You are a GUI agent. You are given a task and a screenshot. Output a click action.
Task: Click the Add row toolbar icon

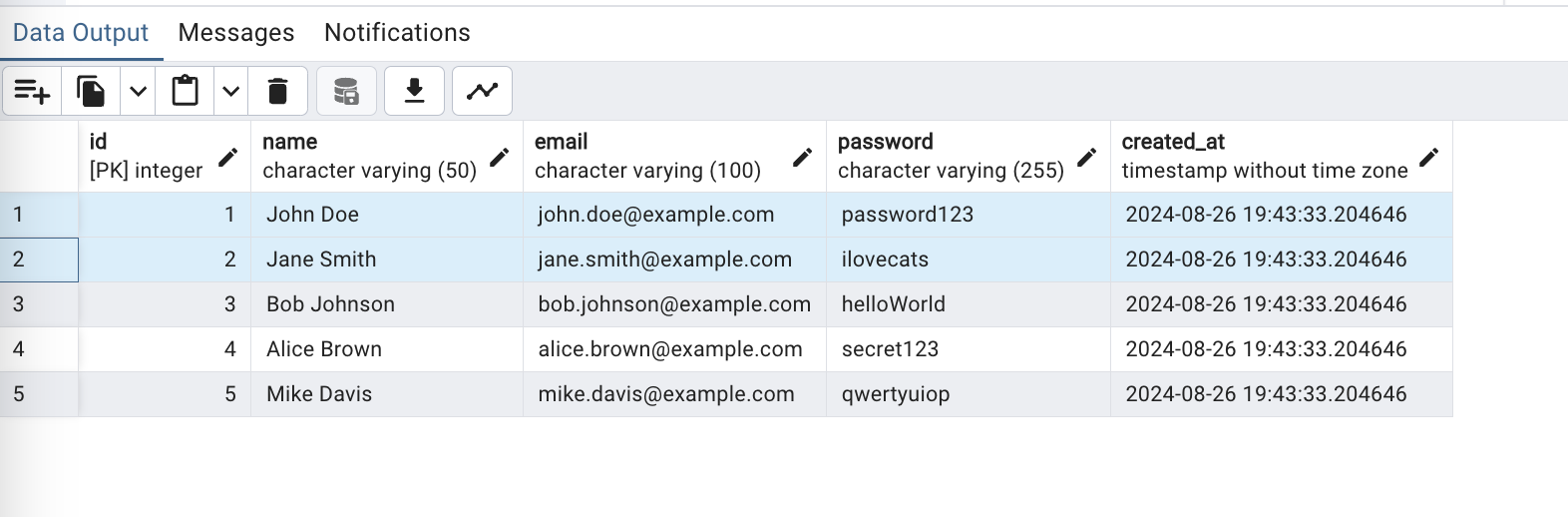point(32,92)
